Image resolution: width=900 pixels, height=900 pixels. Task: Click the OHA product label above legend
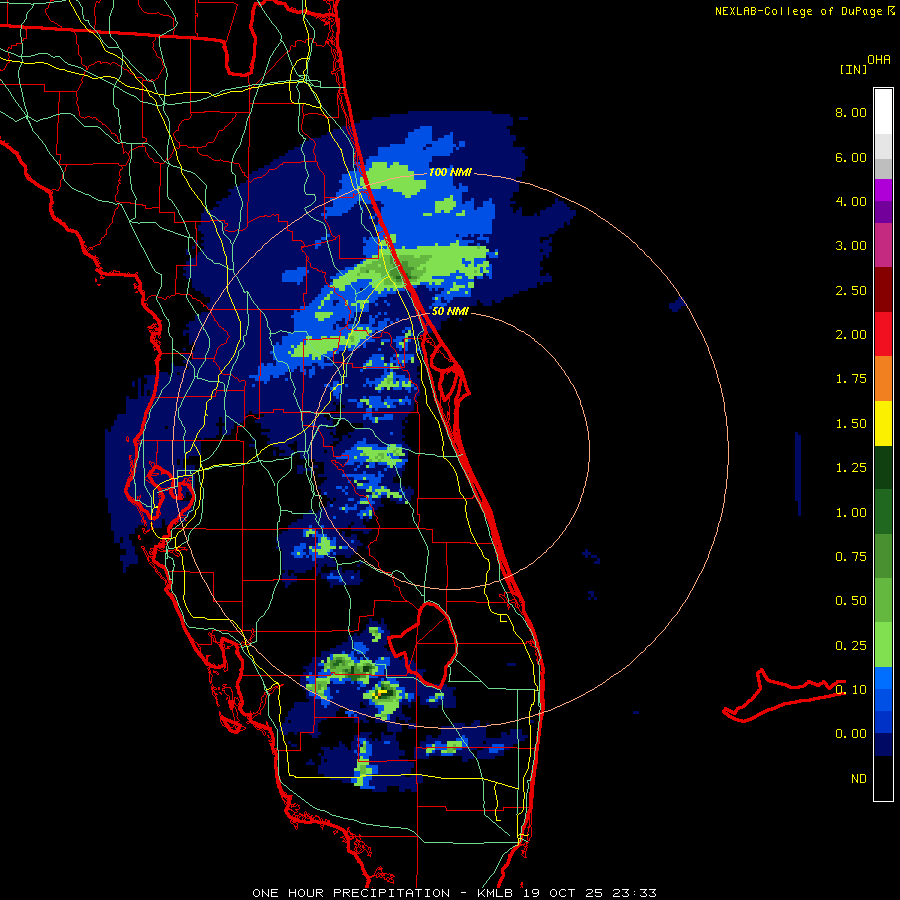[x=879, y=59]
